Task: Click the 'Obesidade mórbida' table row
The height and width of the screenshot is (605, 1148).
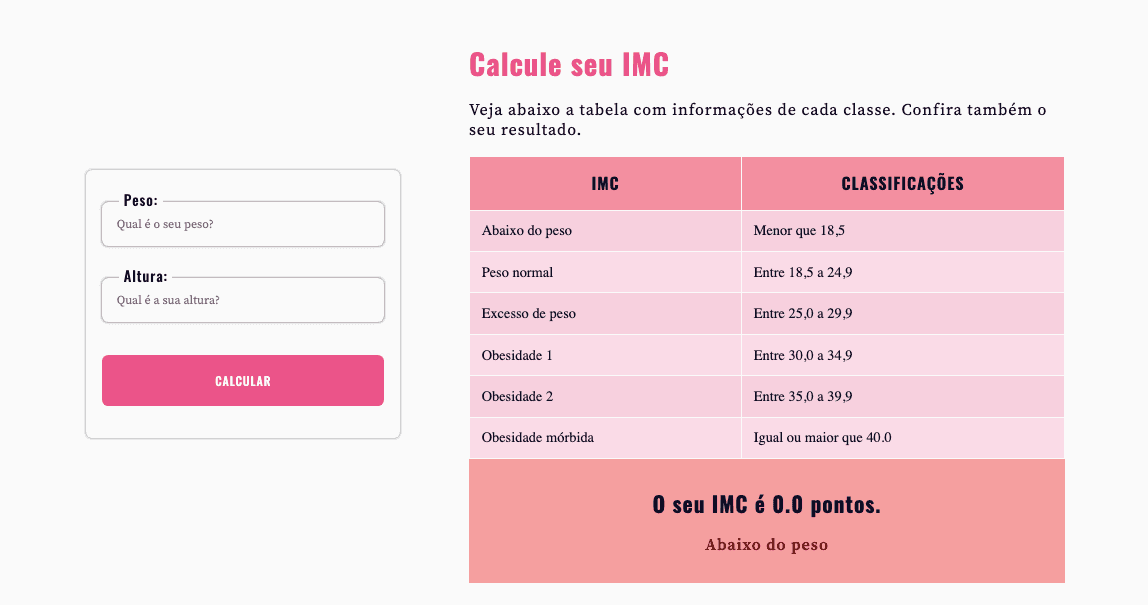Action: tap(538, 437)
